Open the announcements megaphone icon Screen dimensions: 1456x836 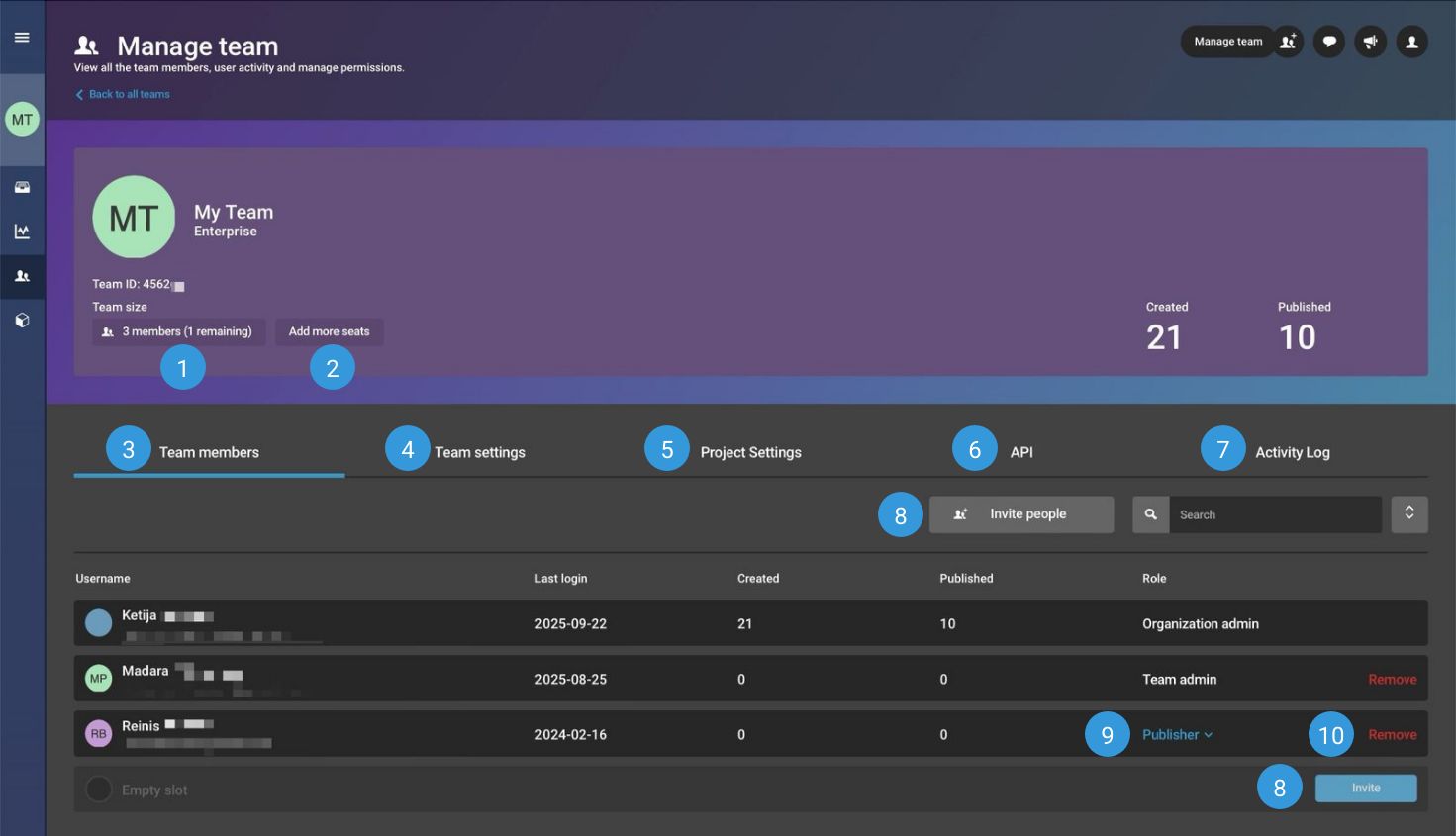[x=1371, y=42]
